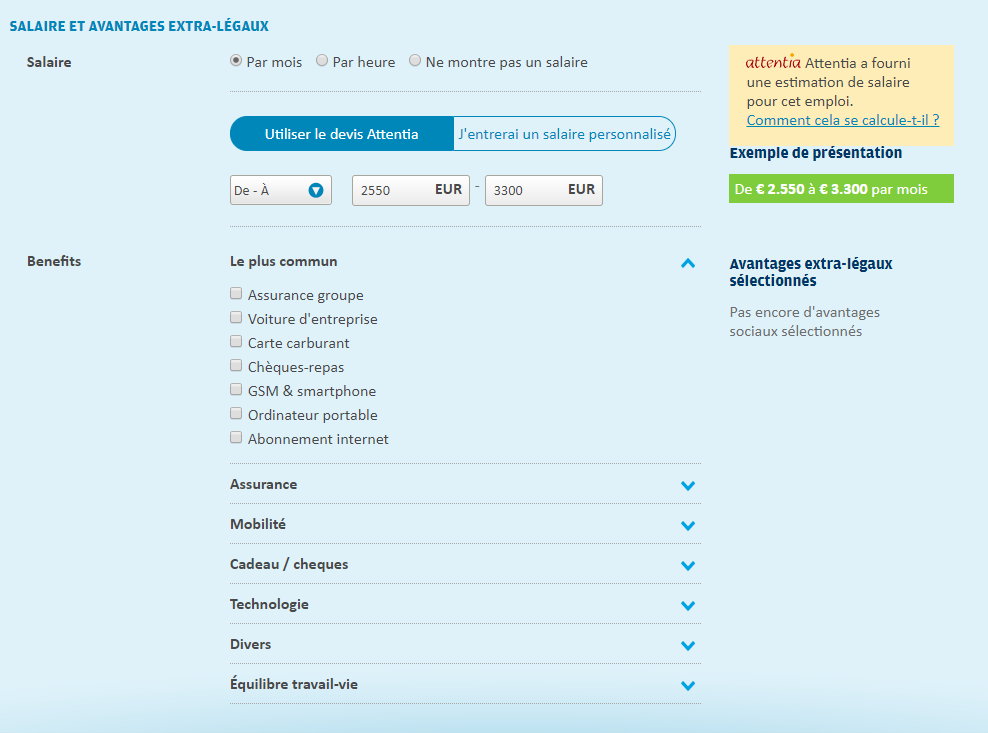
Task: Click the 'Assurance' section title
Action: click(x=263, y=484)
